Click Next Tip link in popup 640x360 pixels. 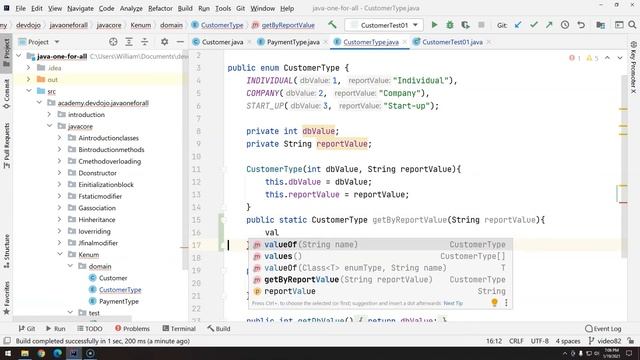[x=453, y=303]
